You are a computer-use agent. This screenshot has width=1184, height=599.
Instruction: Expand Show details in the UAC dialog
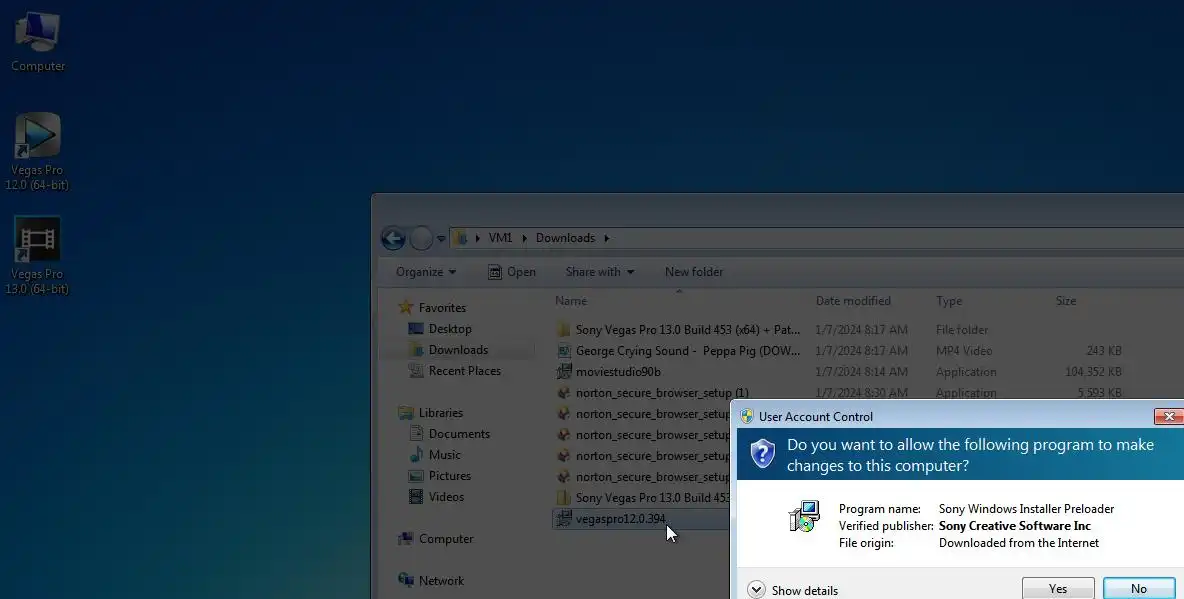[x=793, y=590]
